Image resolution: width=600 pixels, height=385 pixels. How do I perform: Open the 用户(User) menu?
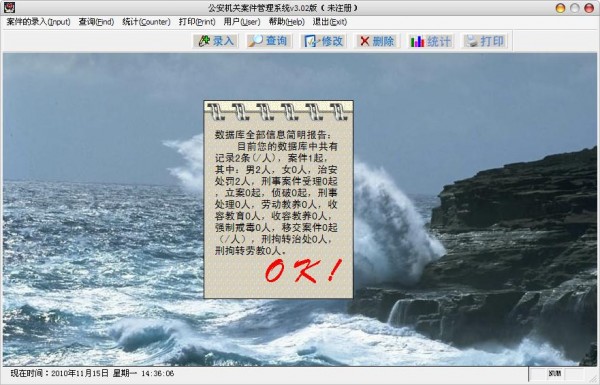point(242,22)
